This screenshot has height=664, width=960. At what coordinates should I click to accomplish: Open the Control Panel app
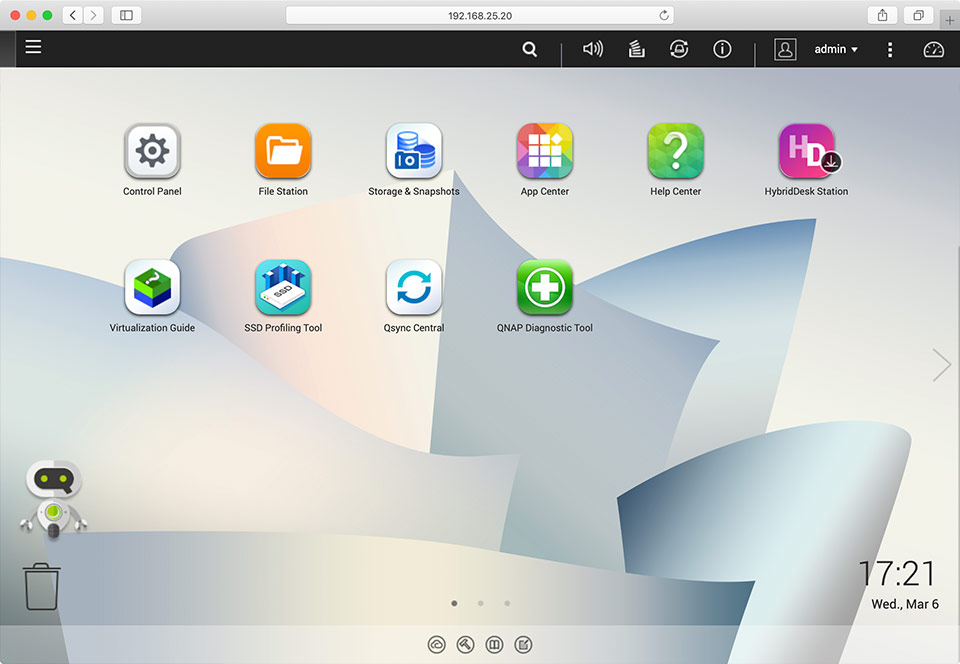[152, 151]
